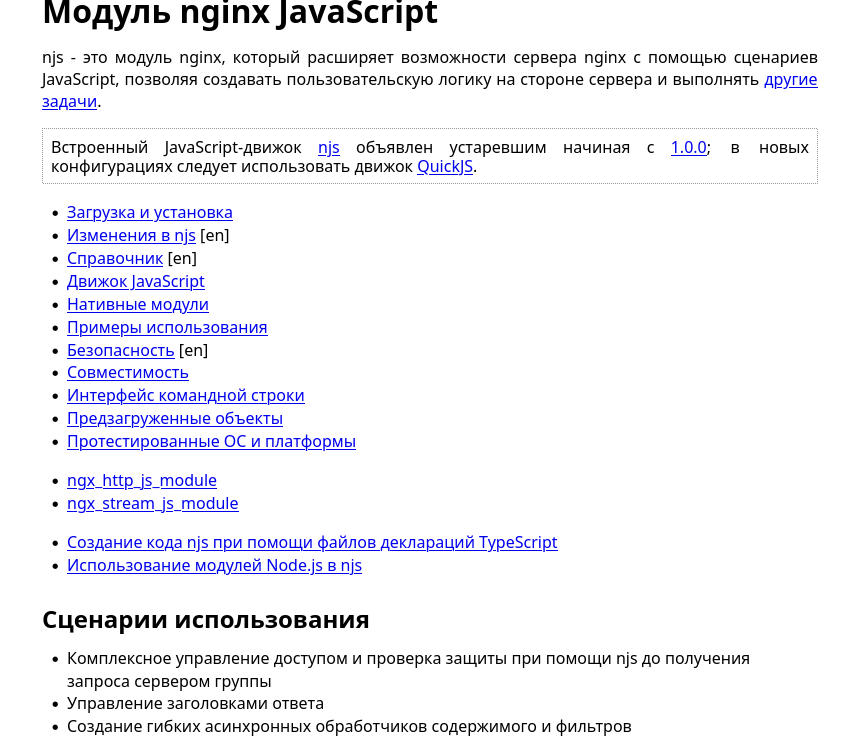
Task: Open "Изменения в njs" link
Action: point(131,236)
